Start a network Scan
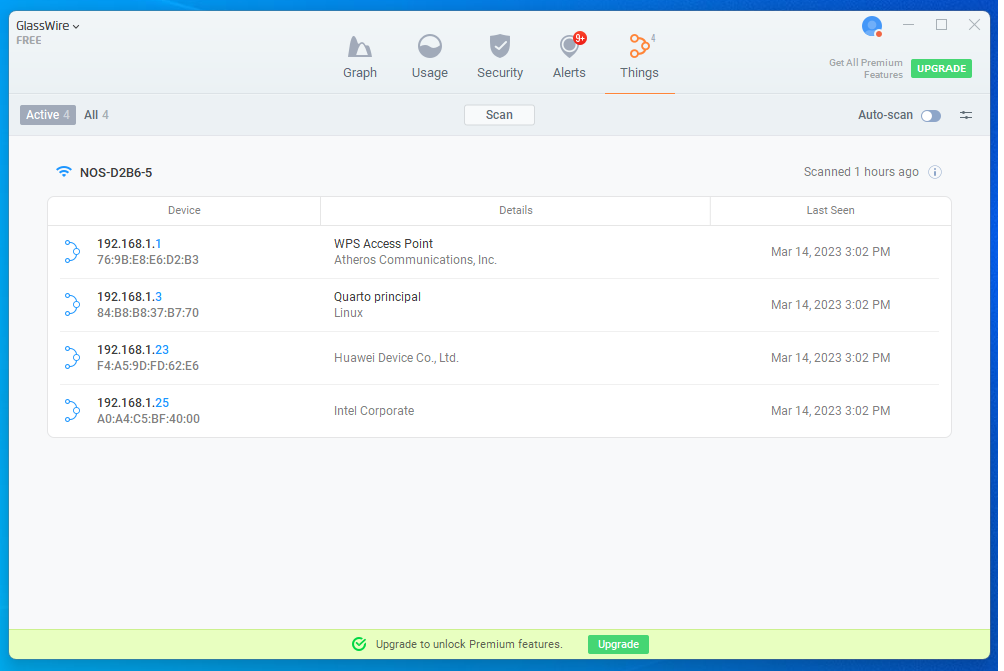The height and width of the screenshot is (671, 1004). [499, 115]
